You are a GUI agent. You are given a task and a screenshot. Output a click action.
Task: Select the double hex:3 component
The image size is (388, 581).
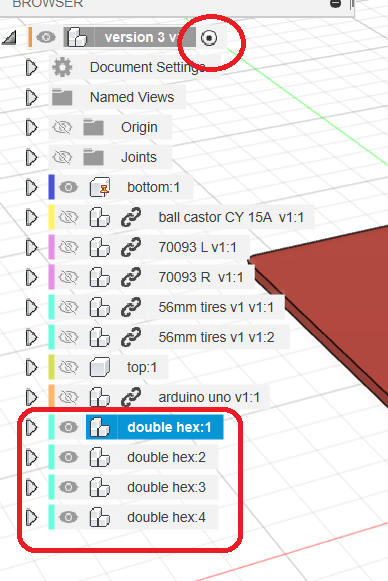point(166,488)
